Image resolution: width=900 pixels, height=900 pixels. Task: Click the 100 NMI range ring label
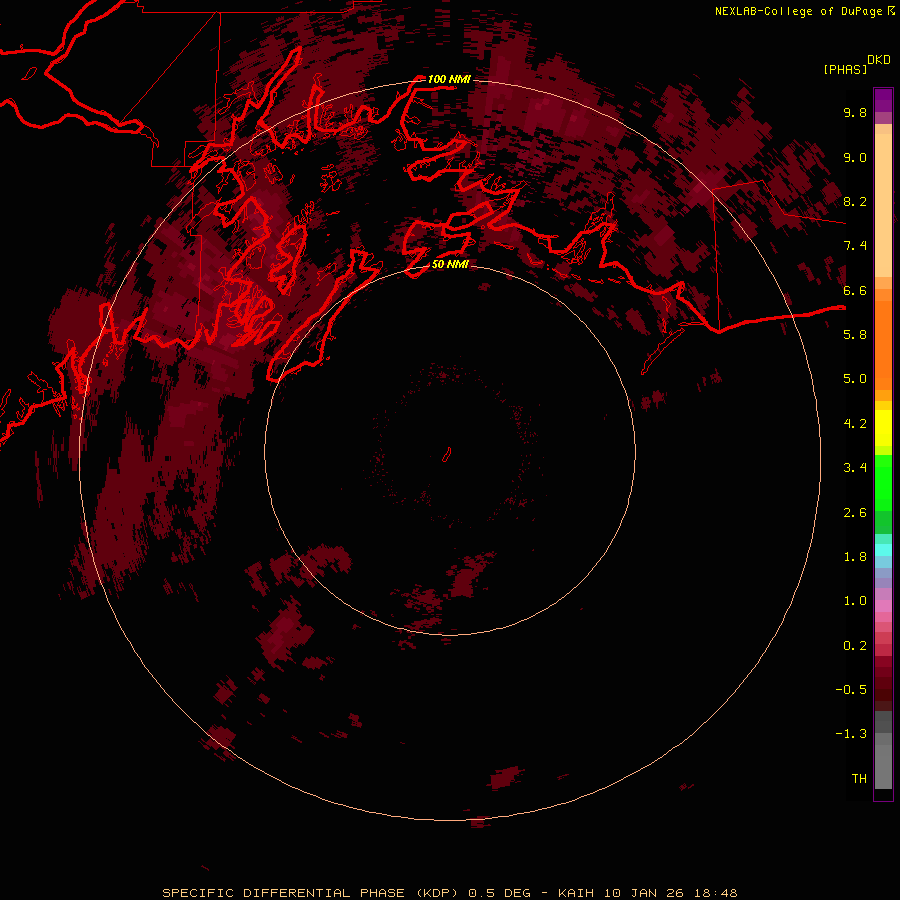[449, 79]
